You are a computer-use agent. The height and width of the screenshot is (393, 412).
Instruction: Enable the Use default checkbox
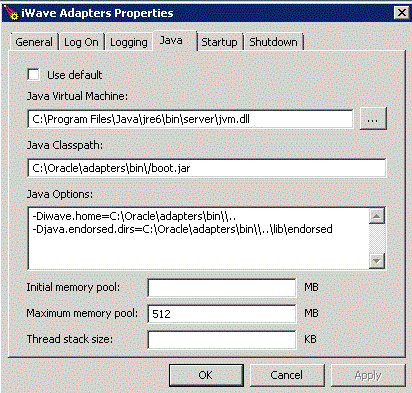(33, 75)
